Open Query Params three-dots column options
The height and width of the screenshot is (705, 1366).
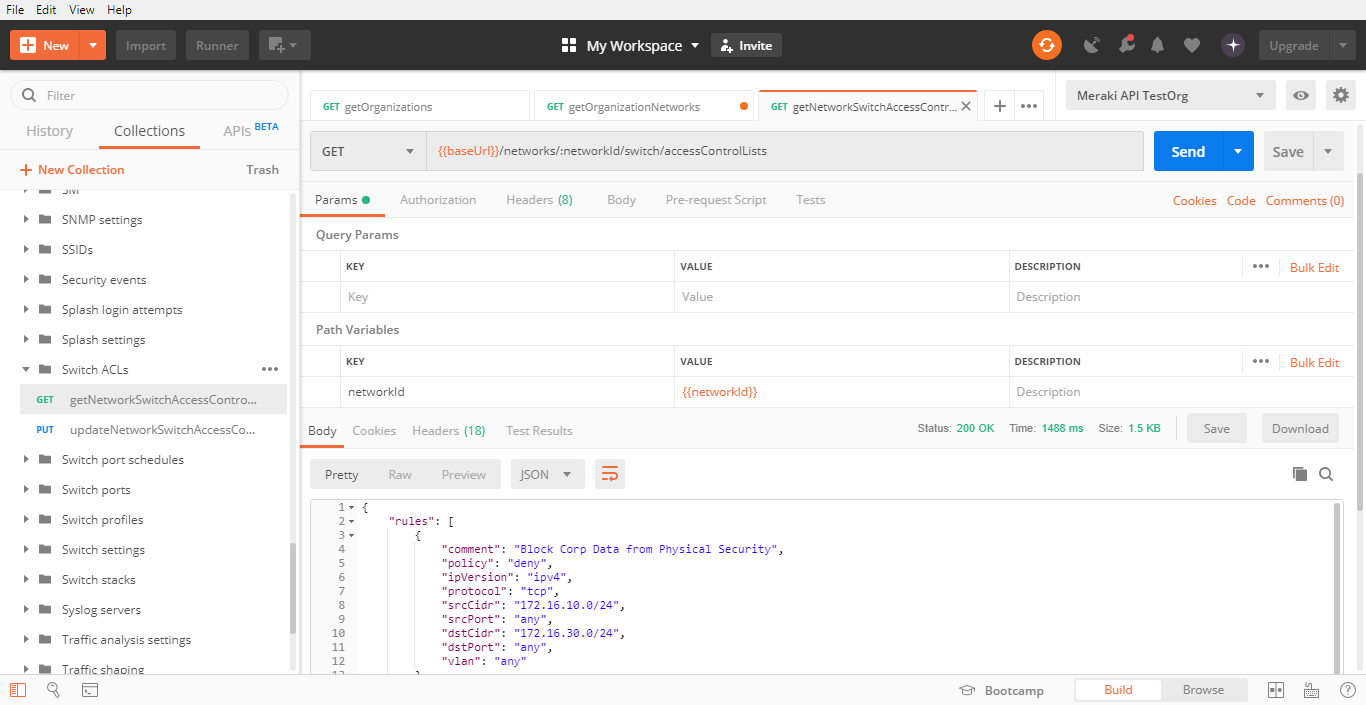[x=1261, y=267]
